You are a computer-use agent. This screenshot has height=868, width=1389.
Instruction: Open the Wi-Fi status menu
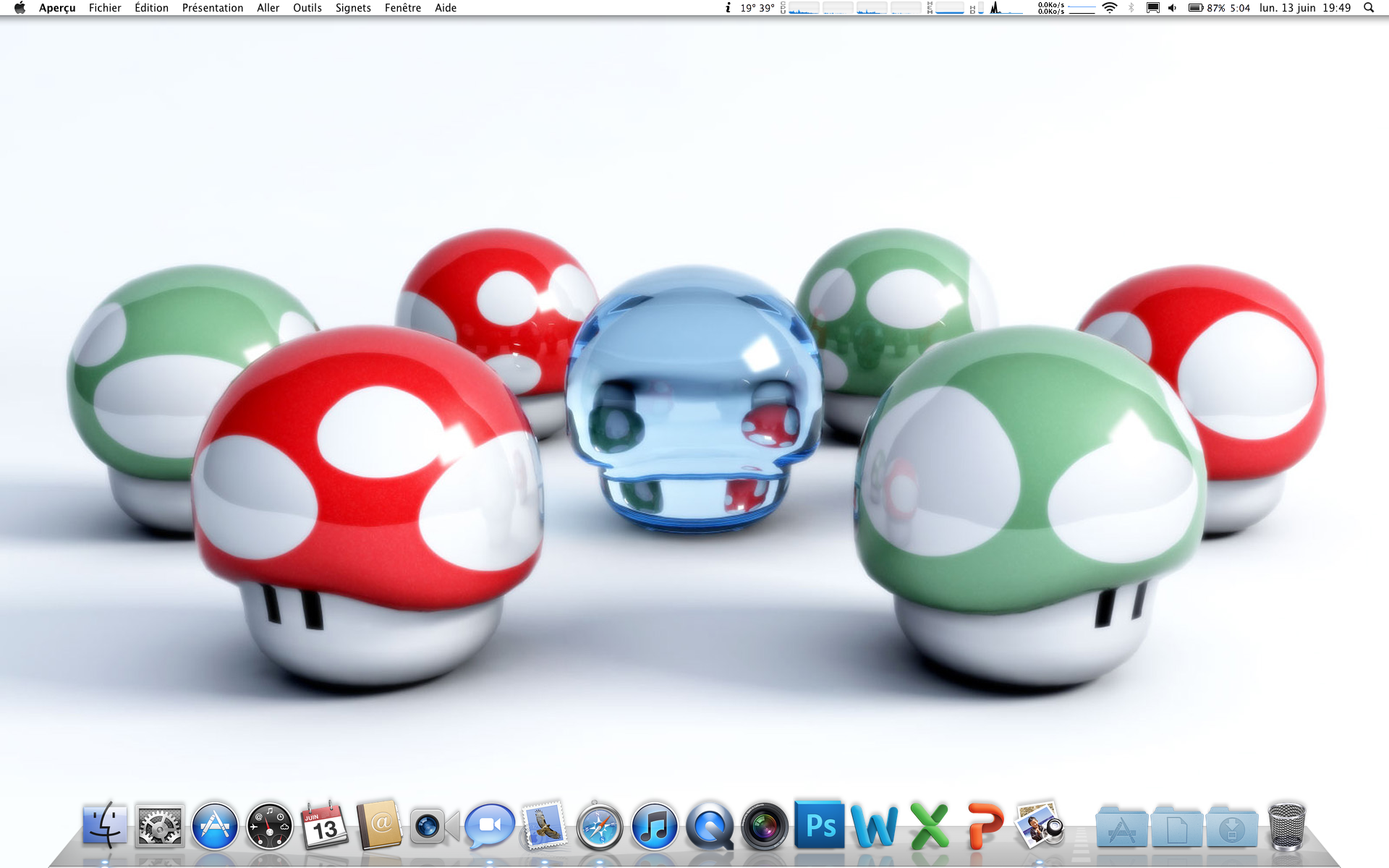click(1109, 8)
